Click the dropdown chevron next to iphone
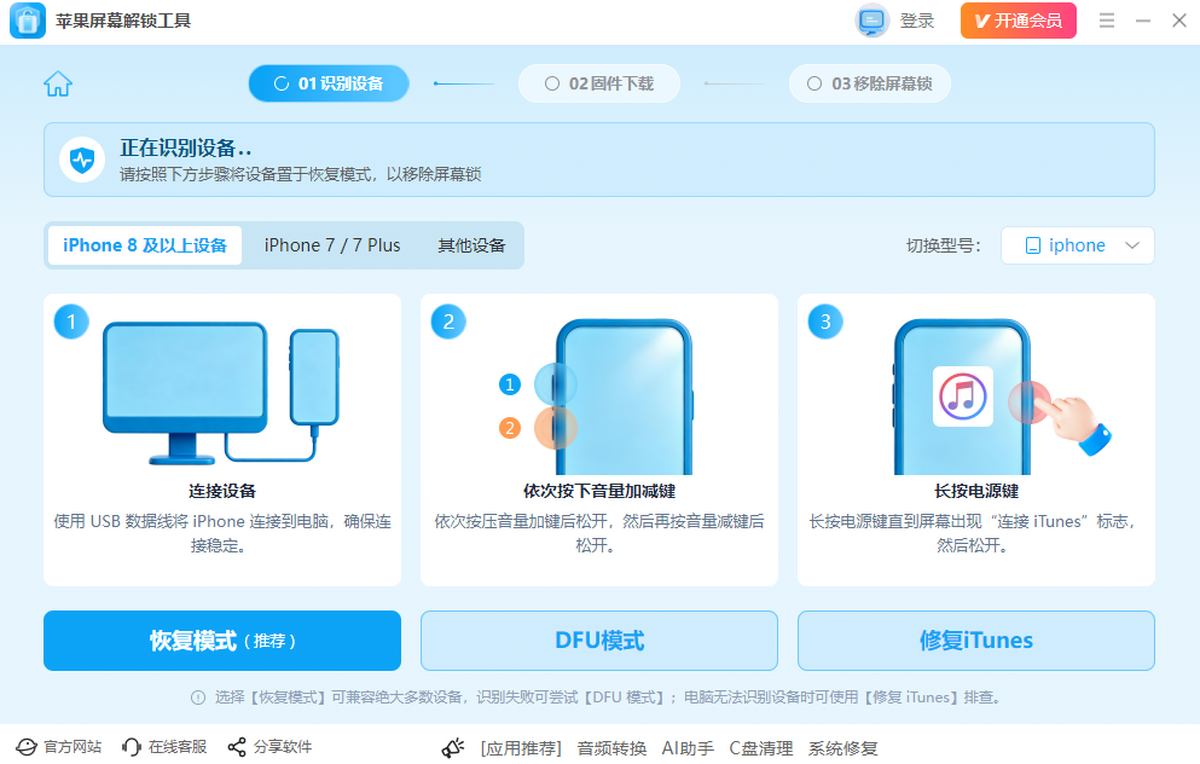1200x764 pixels. 1132,246
